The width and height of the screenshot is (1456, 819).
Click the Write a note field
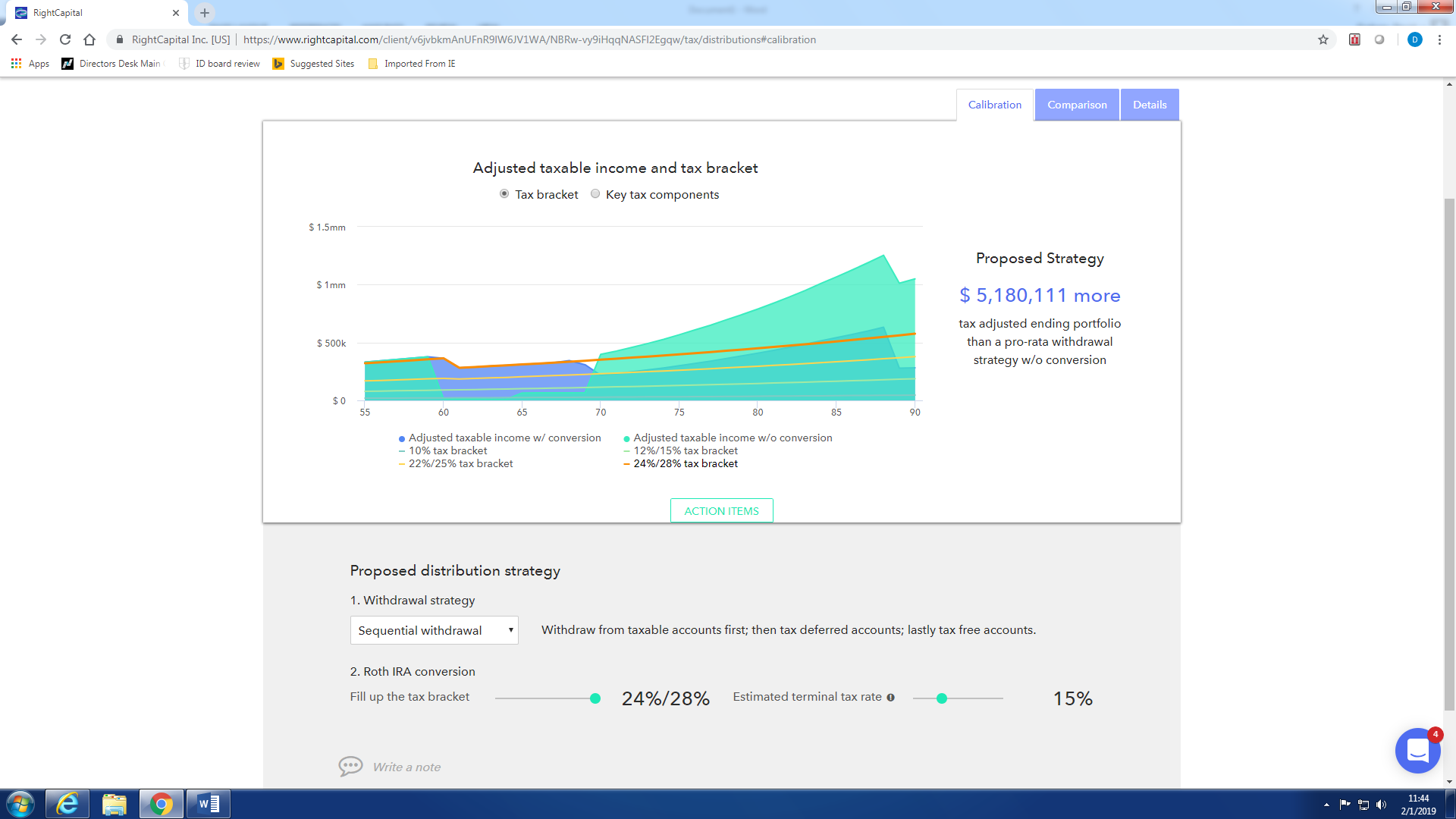[x=406, y=767]
